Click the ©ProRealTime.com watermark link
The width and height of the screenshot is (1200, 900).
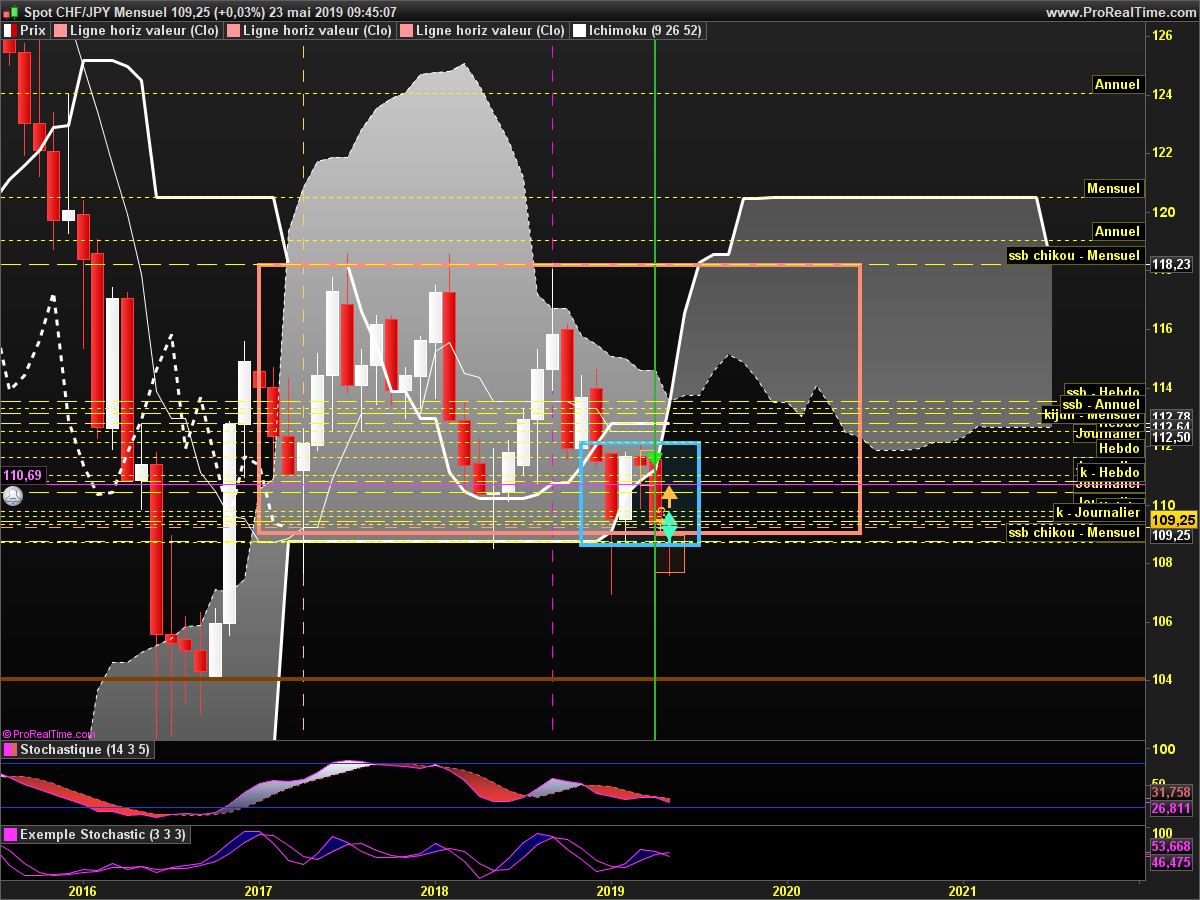click(x=49, y=733)
